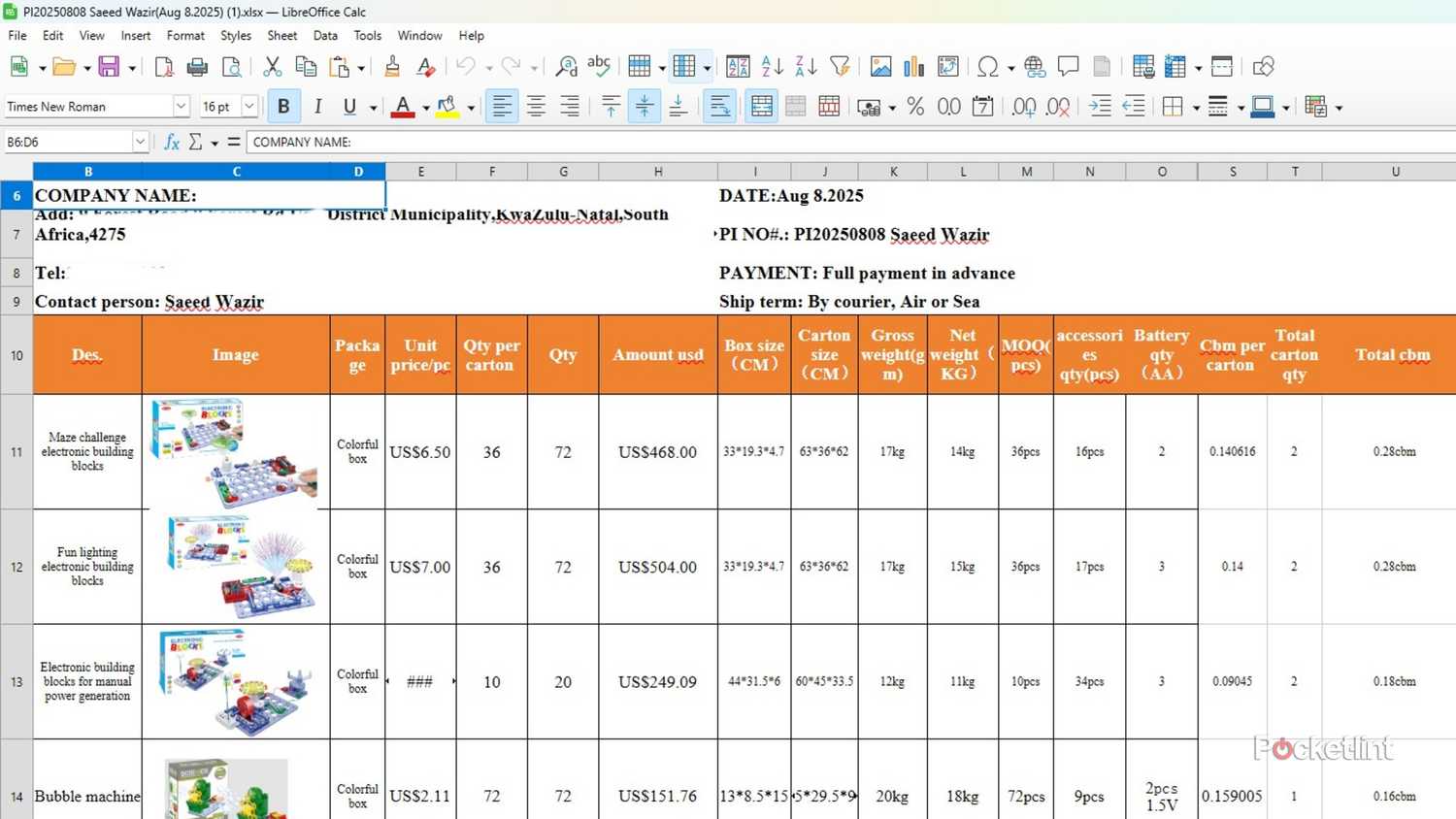Pick a highlighting color from the swatch

click(448, 106)
